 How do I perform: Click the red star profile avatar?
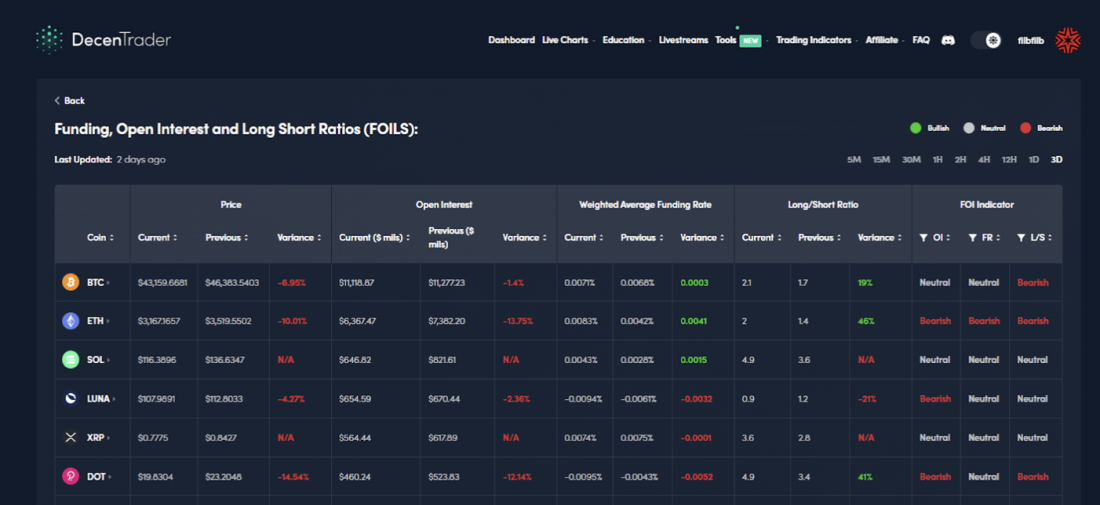[1068, 40]
